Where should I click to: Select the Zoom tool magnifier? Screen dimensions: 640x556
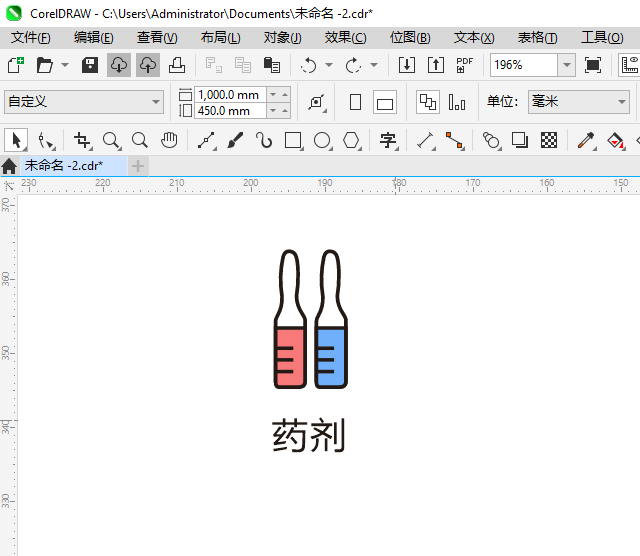(111, 141)
